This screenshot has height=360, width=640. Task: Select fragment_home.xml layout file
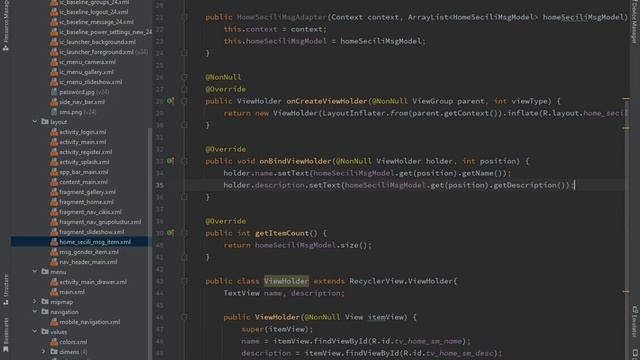[82, 202]
